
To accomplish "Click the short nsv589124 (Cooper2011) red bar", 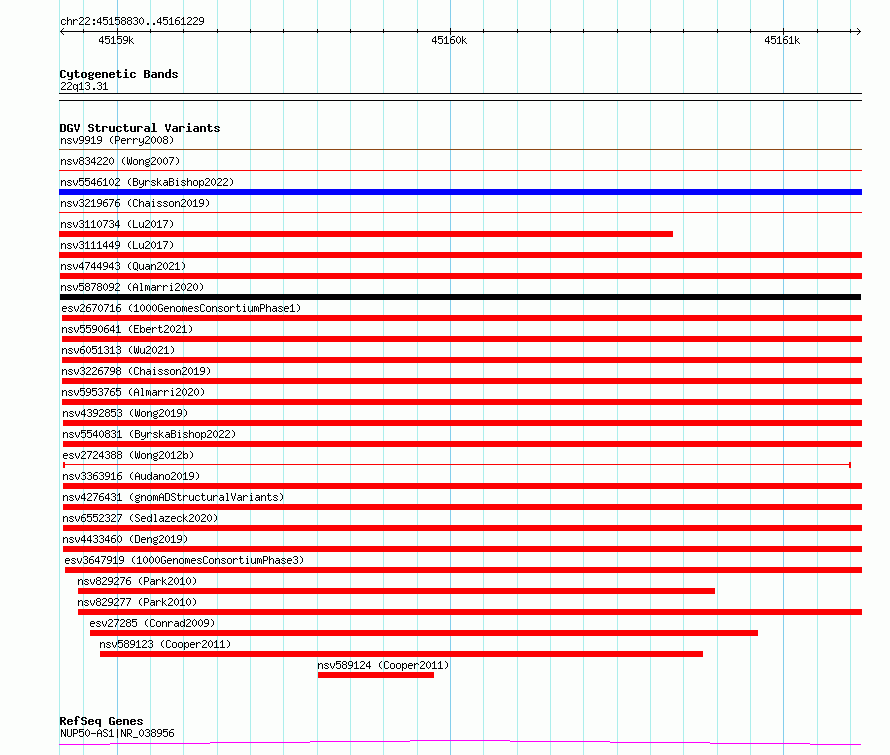I will point(376,675).
